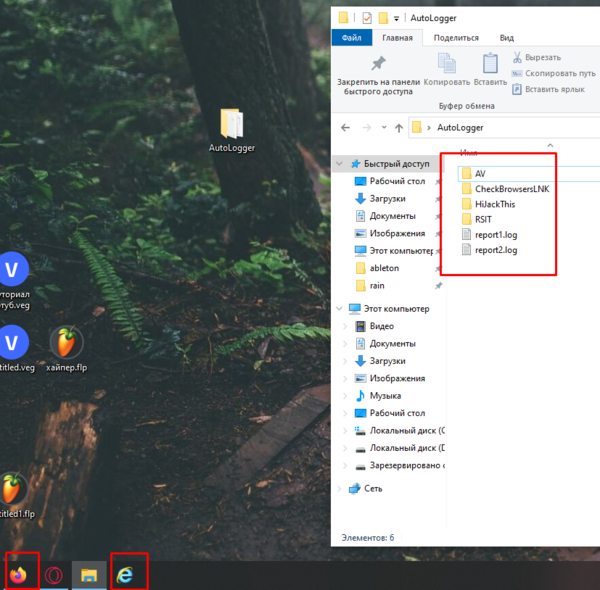
Task: Launch Internet Explorer from the taskbar
Action: click(126, 575)
